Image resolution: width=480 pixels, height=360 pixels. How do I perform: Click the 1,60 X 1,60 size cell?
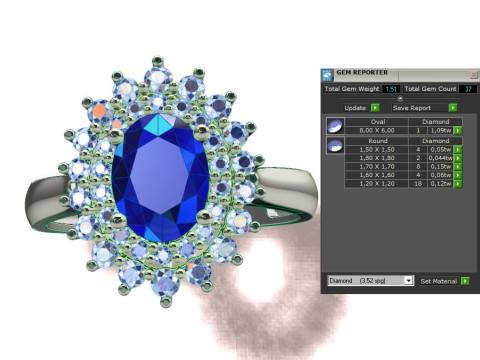(x=377, y=175)
